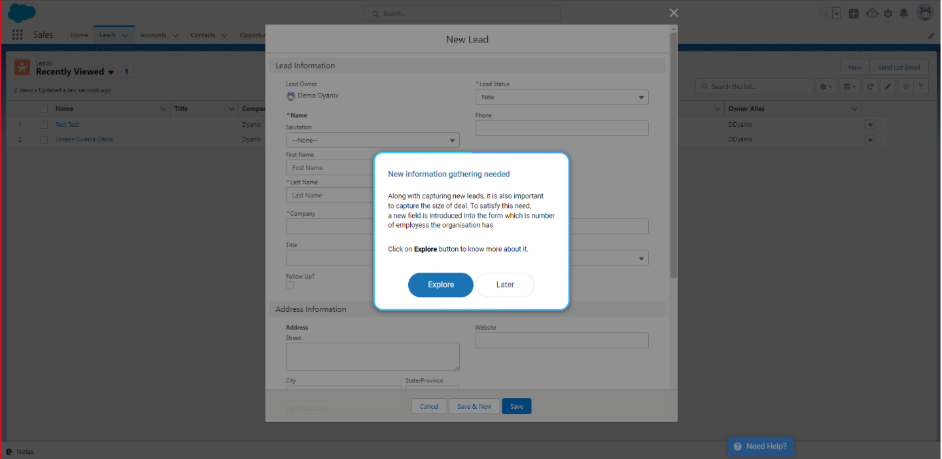Open the display-as table icon

(849, 87)
